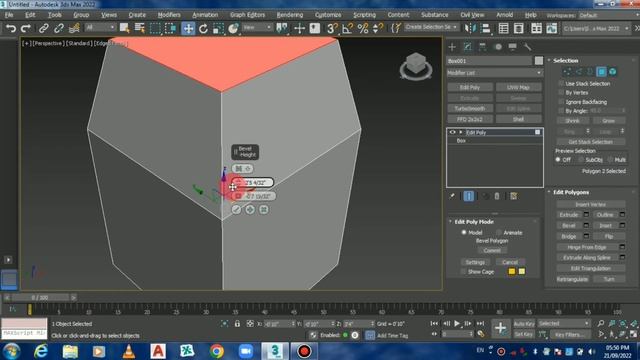Open the Scripting menu
The image size is (640, 360).
click(x=364, y=15)
